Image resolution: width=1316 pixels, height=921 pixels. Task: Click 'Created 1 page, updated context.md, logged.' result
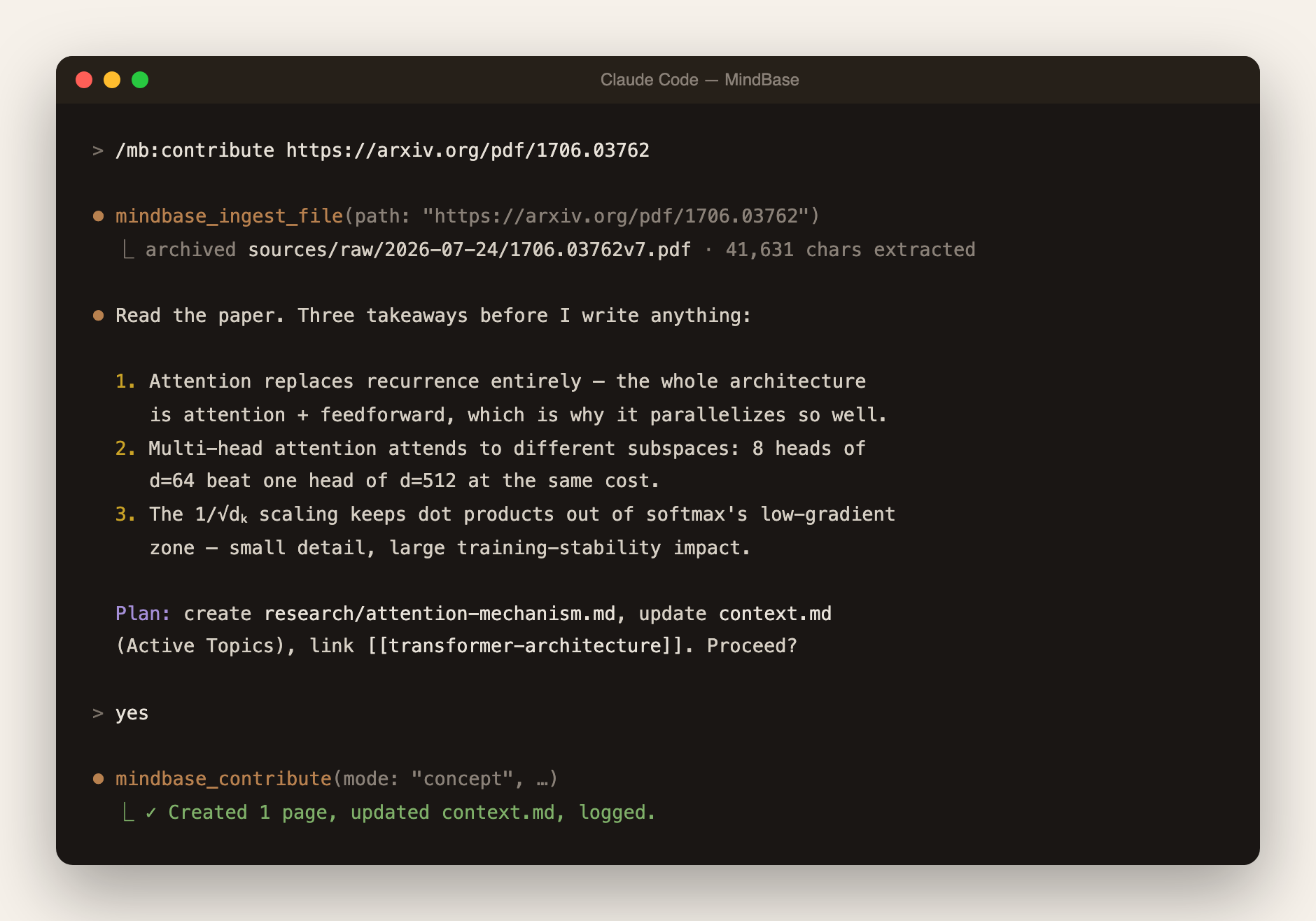pyautogui.click(x=412, y=813)
